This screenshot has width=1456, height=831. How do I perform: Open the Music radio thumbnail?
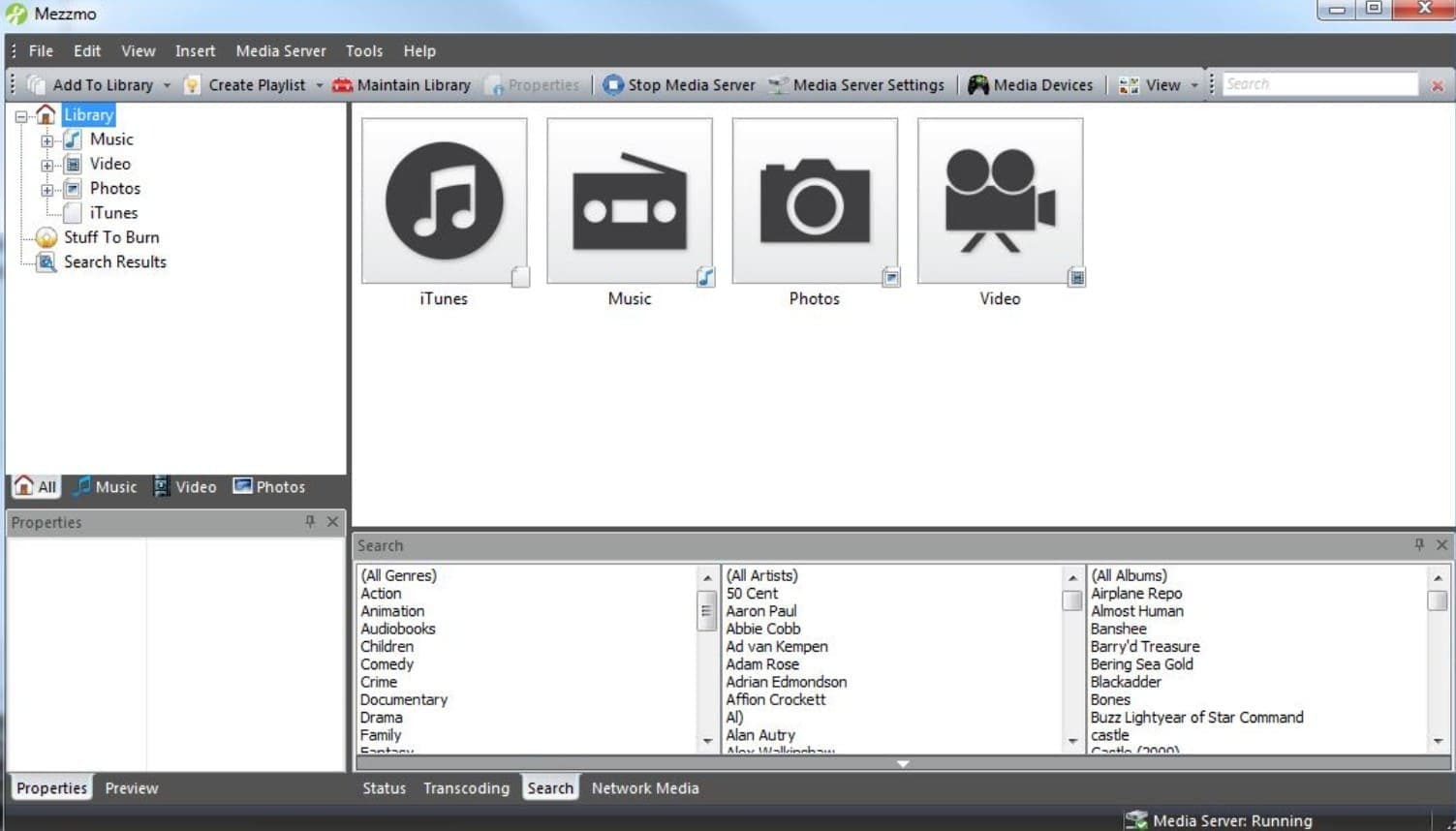pos(630,201)
